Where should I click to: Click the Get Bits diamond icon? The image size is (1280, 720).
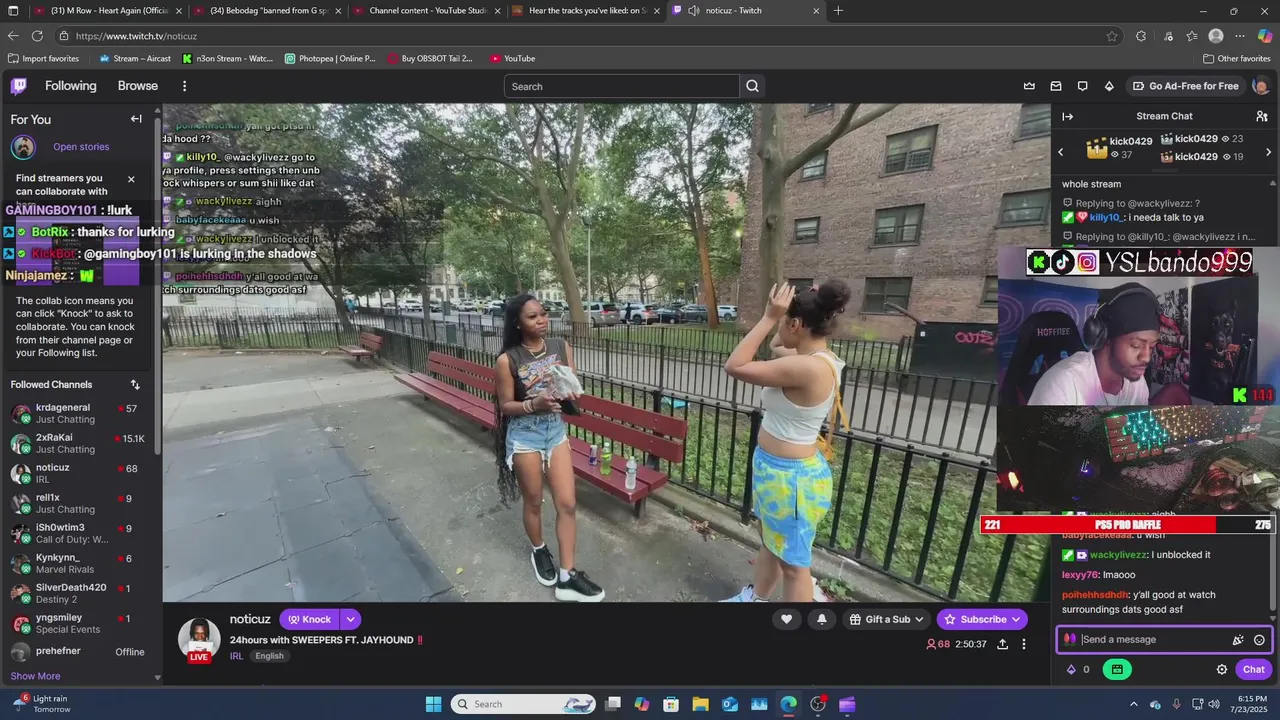point(1109,86)
